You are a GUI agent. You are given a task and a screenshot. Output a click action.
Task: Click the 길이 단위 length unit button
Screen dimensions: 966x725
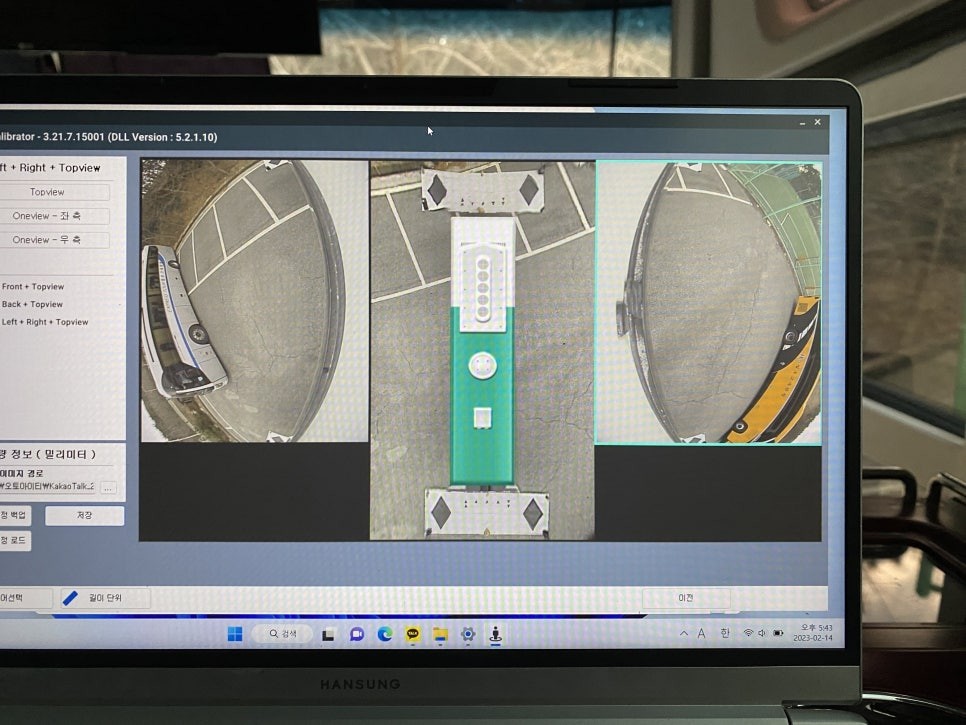tap(104, 598)
